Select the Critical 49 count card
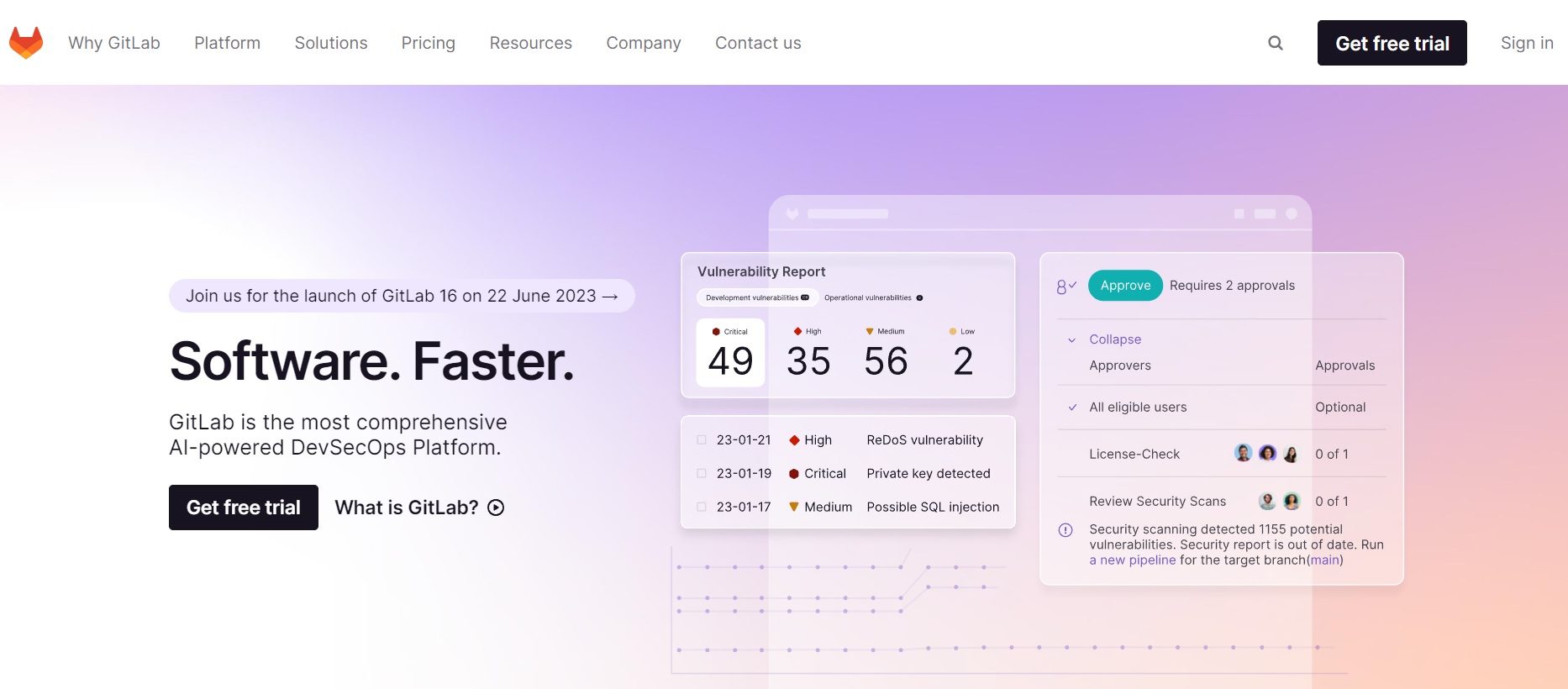The image size is (1568, 689). [730, 353]
